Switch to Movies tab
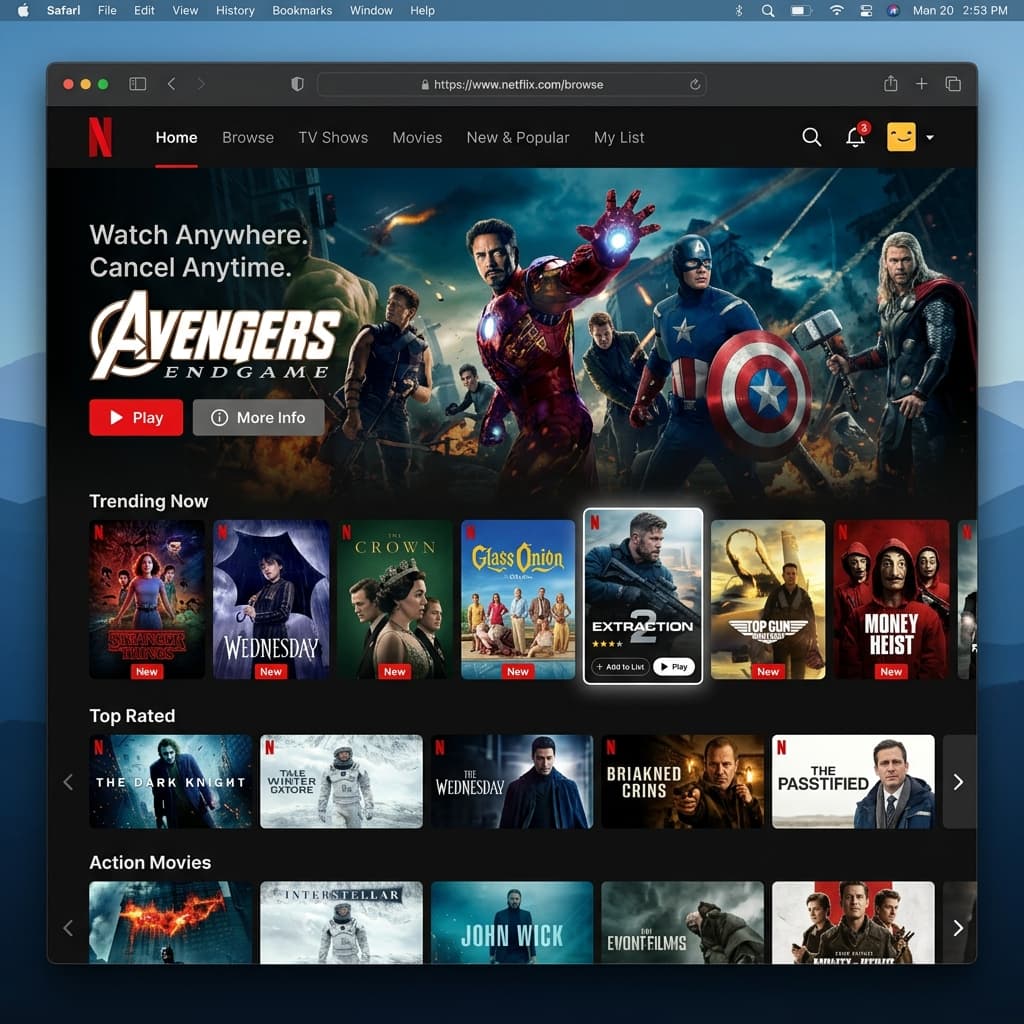The image size is (1024, 1024). tap(417, 138)
